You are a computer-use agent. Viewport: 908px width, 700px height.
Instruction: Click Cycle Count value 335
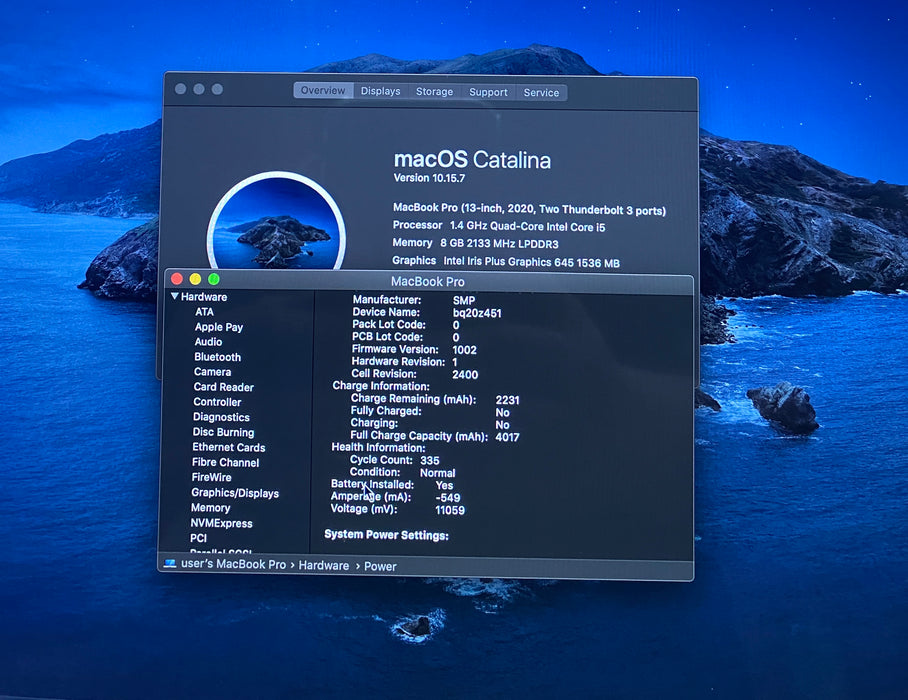click(430, 461)
